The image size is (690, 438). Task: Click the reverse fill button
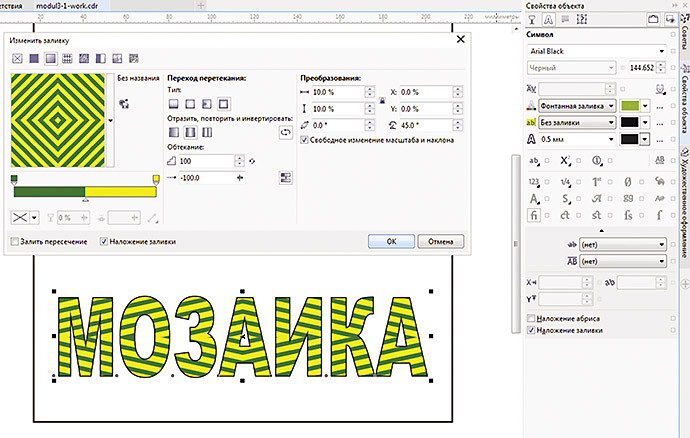pyautogui.click(x=283, y=131)
